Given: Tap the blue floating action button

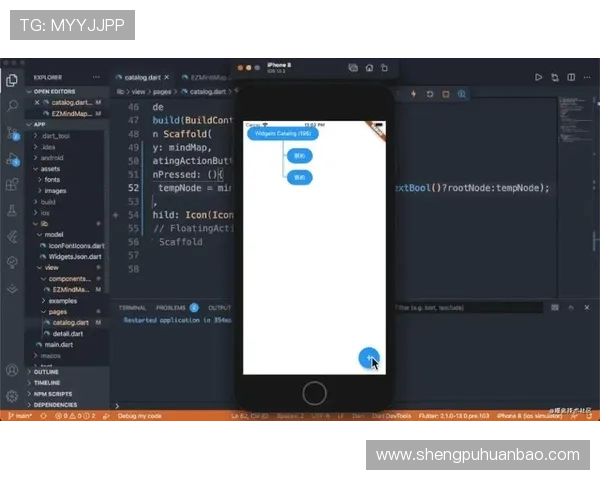Looking at the screenshot, I should pos(369,358).
